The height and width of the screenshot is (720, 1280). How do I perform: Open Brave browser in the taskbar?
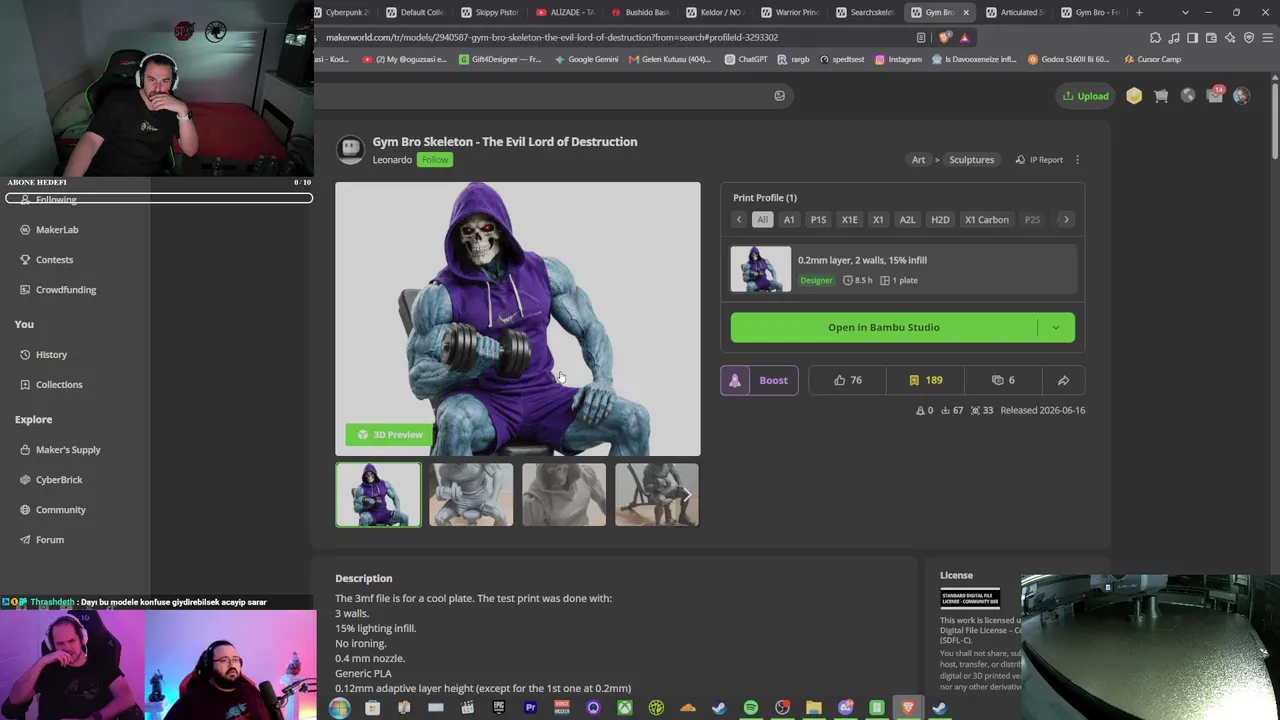tap(908, 708)
